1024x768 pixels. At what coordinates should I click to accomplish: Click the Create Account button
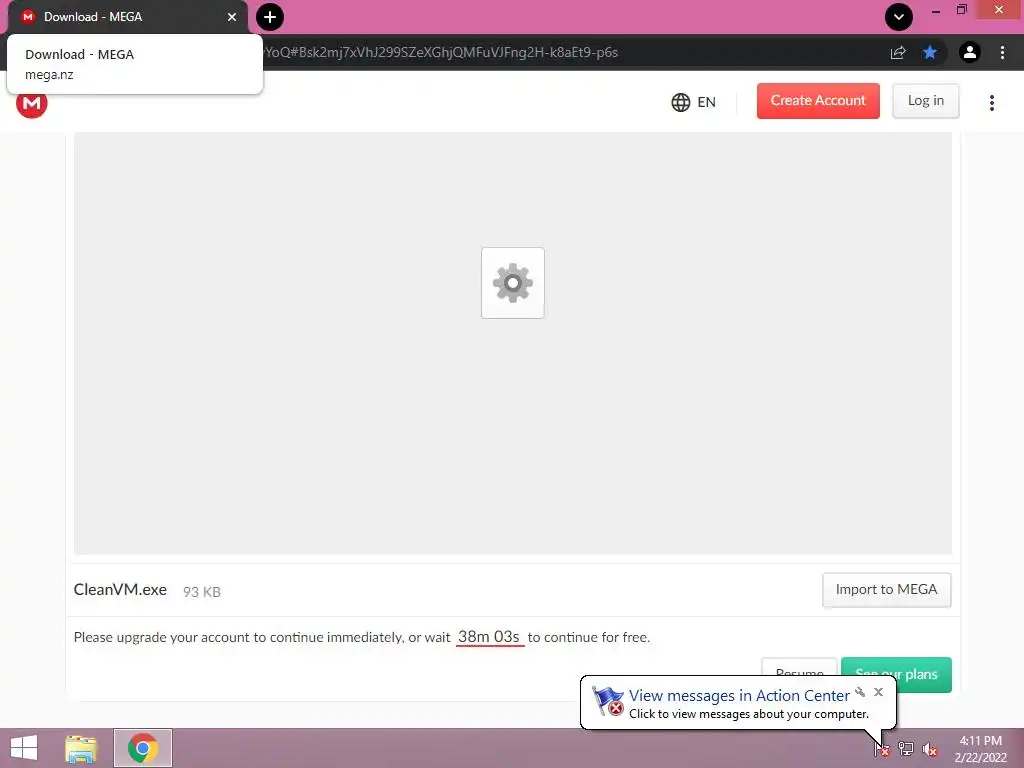click(x=818, y=101)
